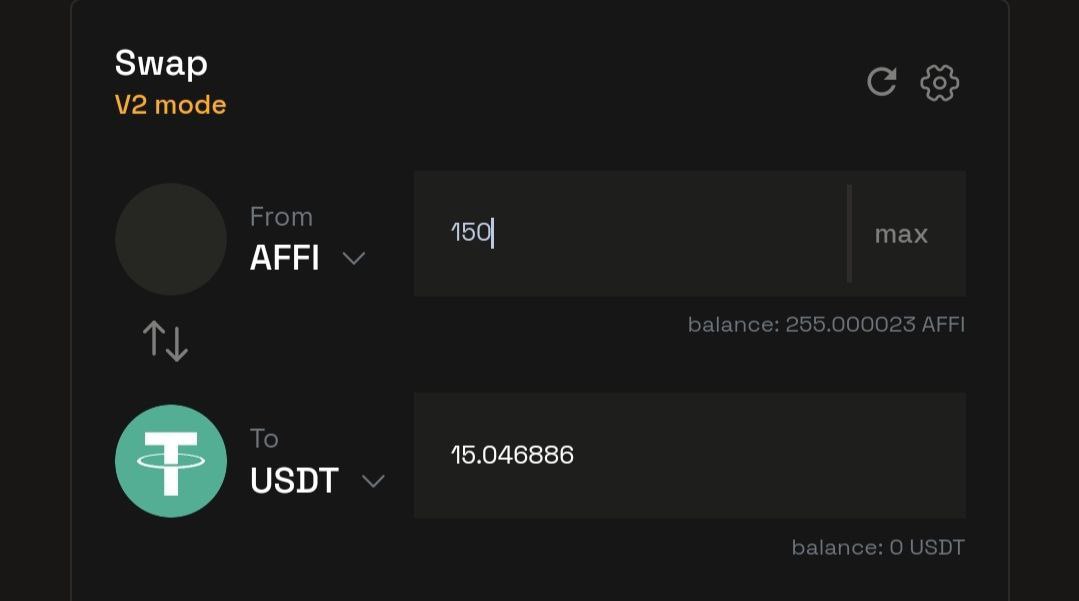Image resolution: width=1079 pixels, height=601 pixels.
Task: Select the AFFI token name
Action: (284, 259)
